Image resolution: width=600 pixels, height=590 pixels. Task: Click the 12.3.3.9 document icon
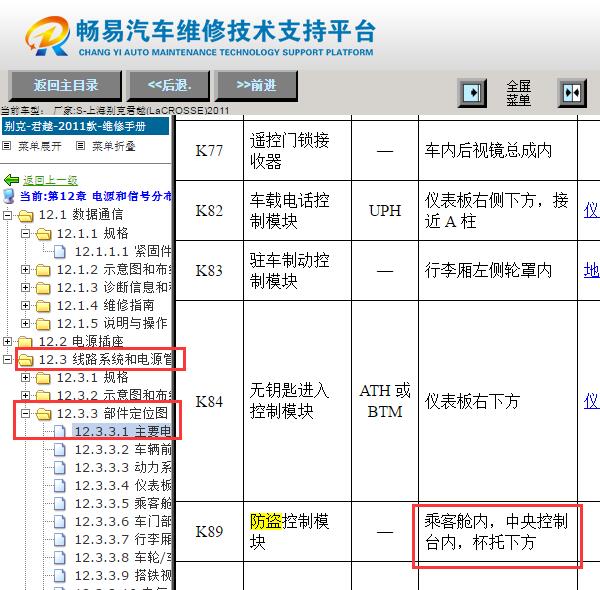[x=59, y=575]
